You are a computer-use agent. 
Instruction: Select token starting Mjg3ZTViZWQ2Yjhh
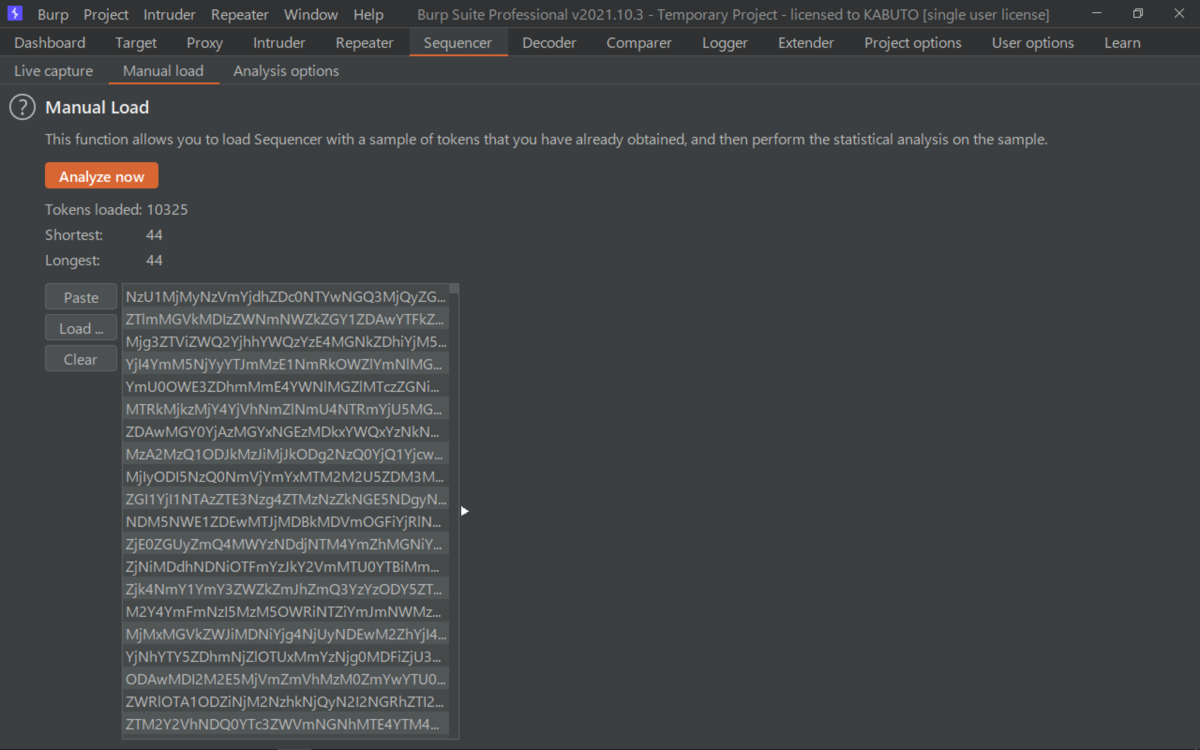point(286,342)
